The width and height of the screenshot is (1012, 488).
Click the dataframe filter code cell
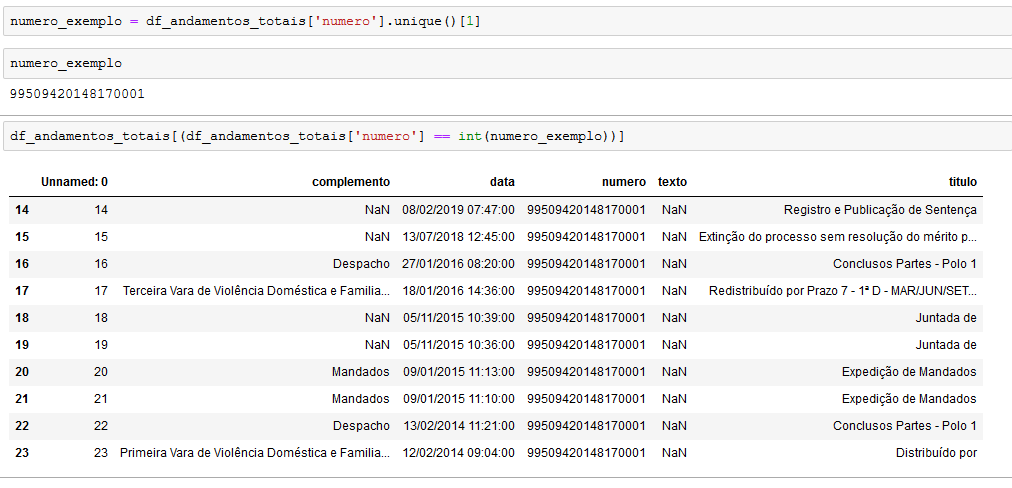pos(507,136)
